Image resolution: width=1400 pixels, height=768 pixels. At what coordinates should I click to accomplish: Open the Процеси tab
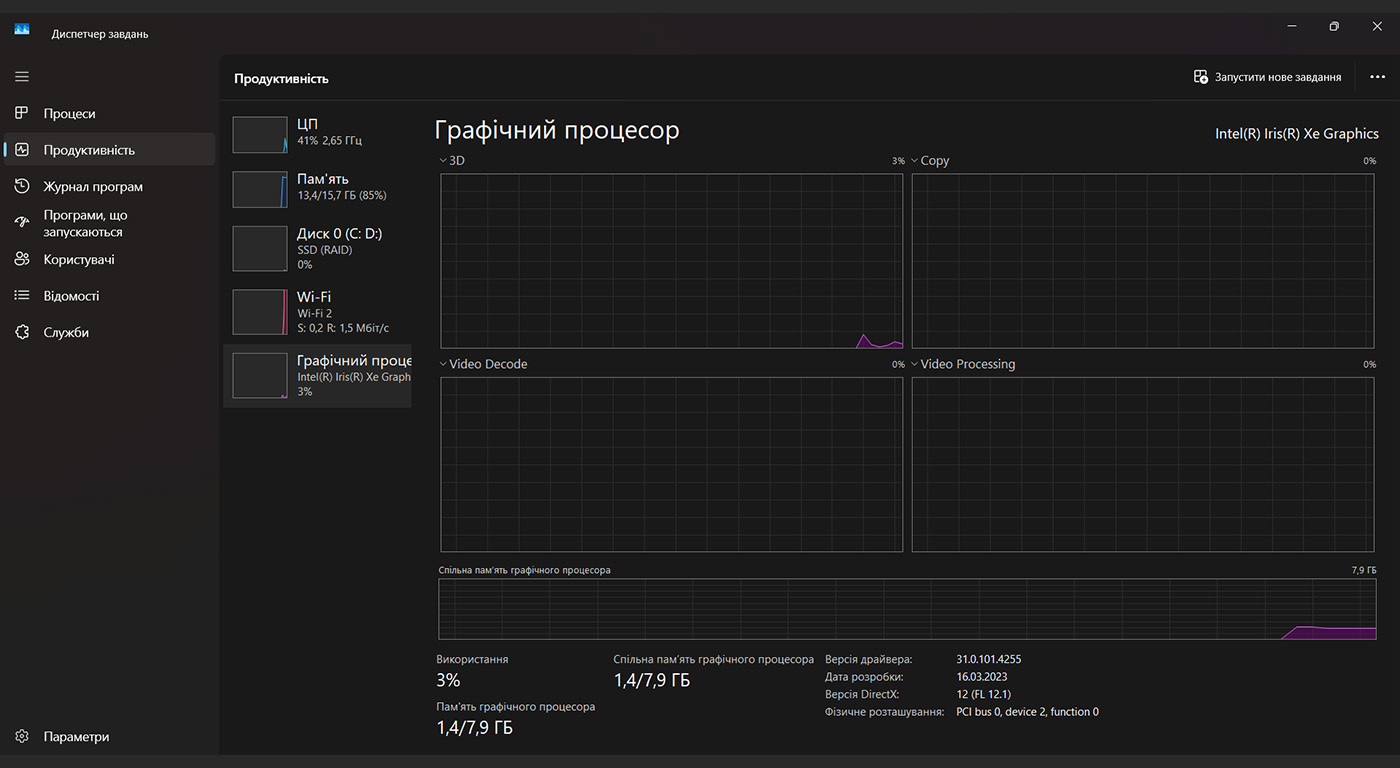tap(109, 113)
